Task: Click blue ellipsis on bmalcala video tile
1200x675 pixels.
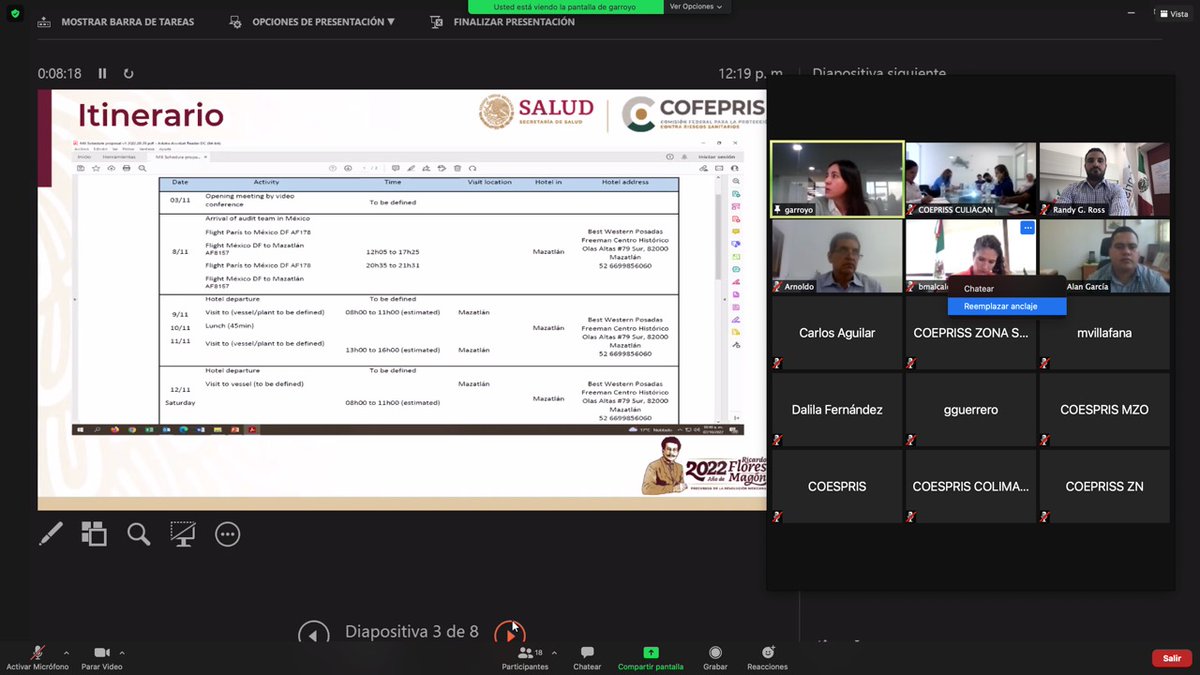Action: click(1026, 228)
